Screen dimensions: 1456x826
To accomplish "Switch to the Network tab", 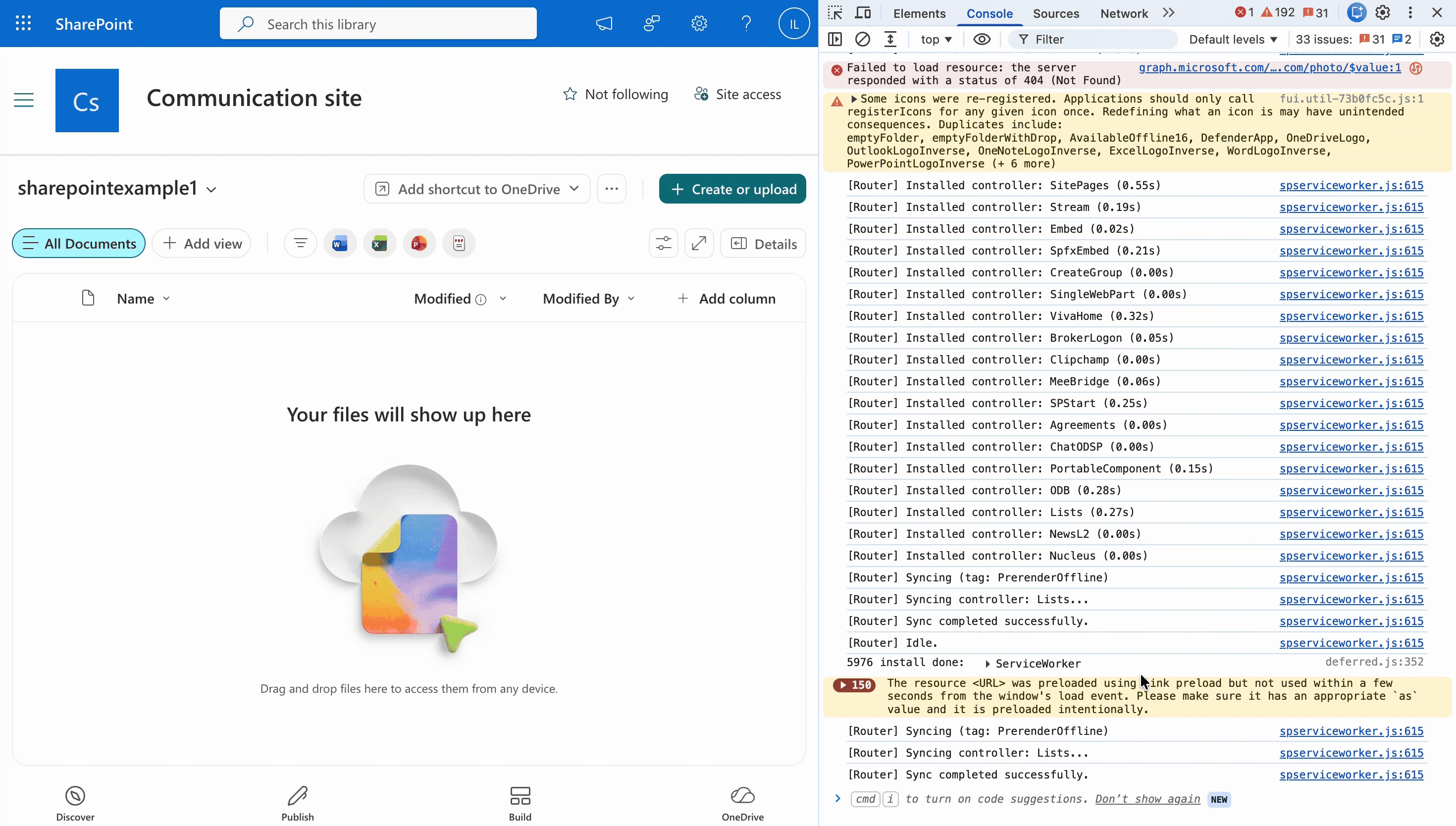I will point(1124,13).
